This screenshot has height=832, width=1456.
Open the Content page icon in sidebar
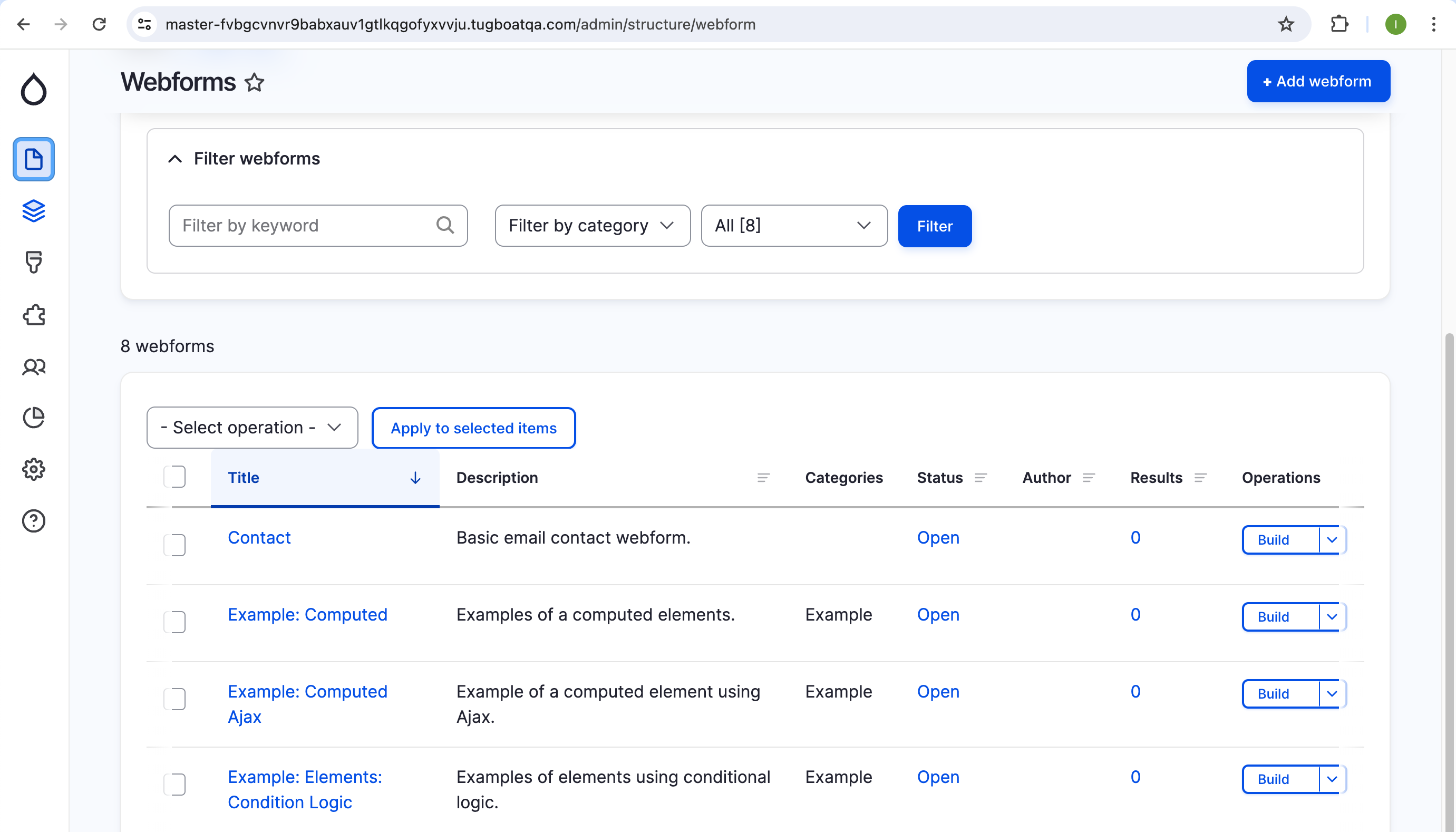pos(34,159)
